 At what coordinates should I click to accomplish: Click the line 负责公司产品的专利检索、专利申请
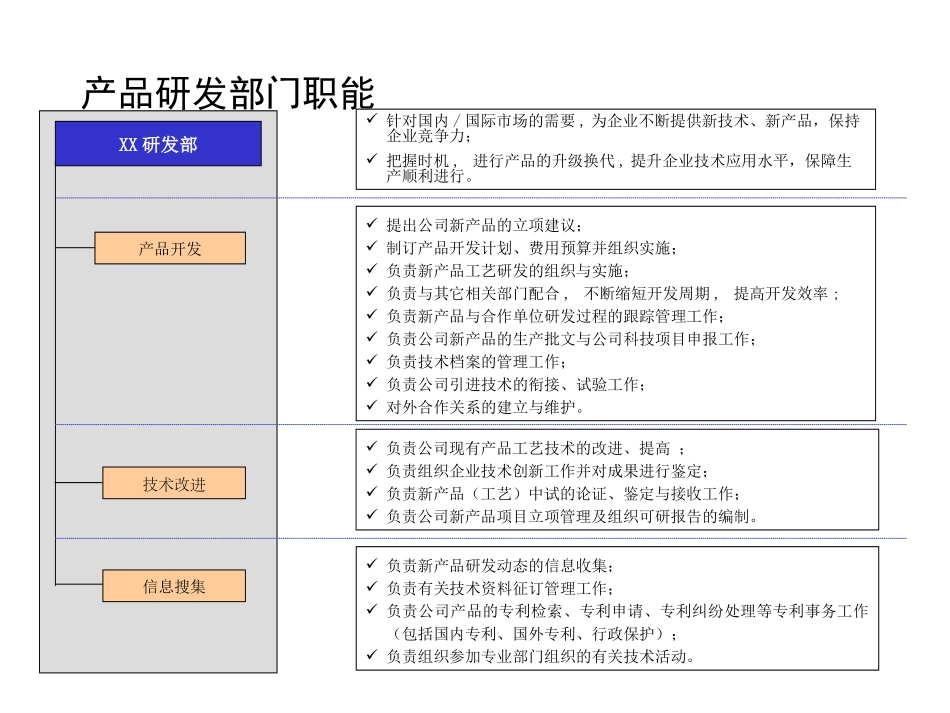(x=627, y=611)
